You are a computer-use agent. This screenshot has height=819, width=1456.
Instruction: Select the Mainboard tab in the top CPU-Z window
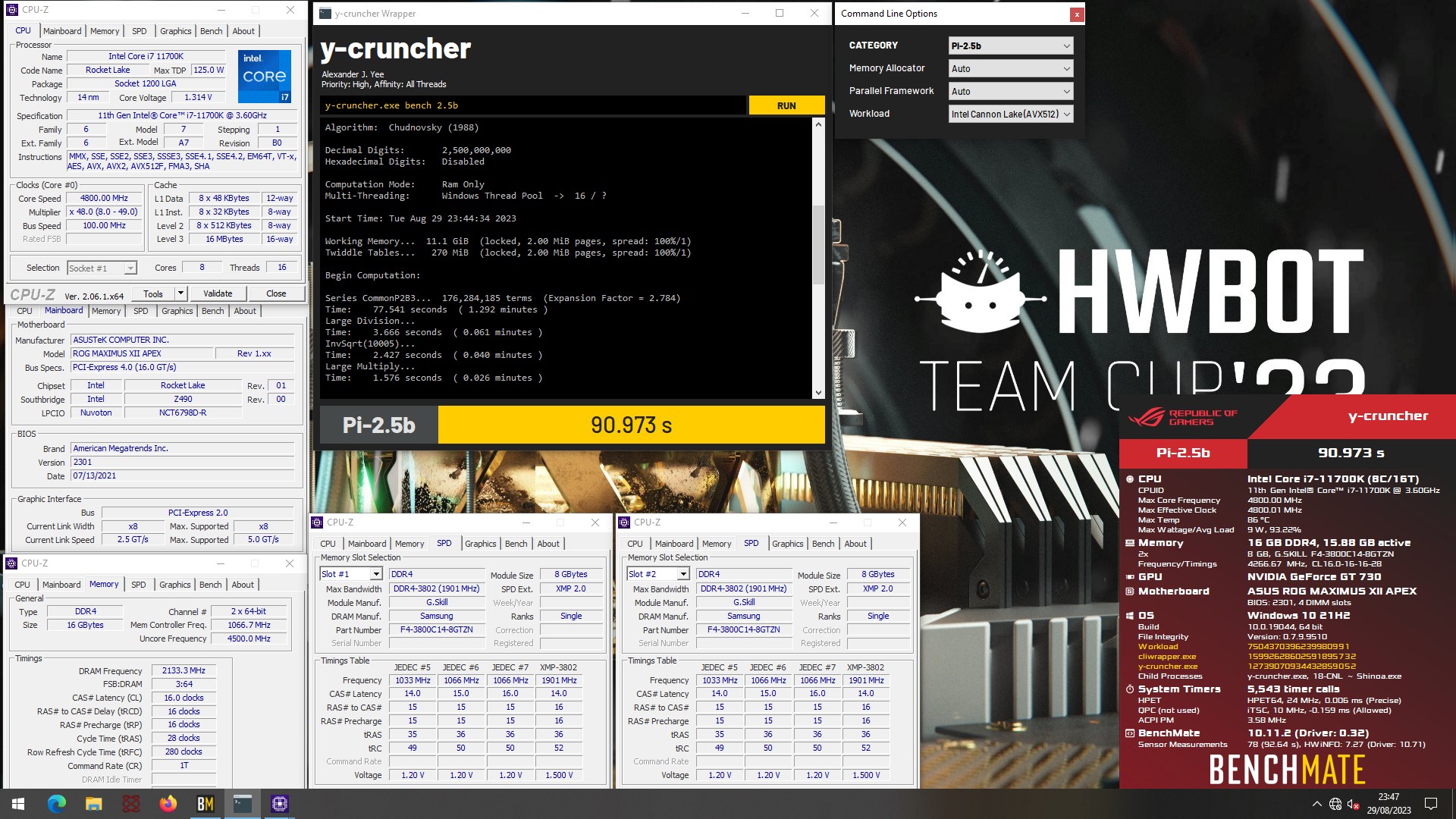pyautogui.click(x=62, y=31)
